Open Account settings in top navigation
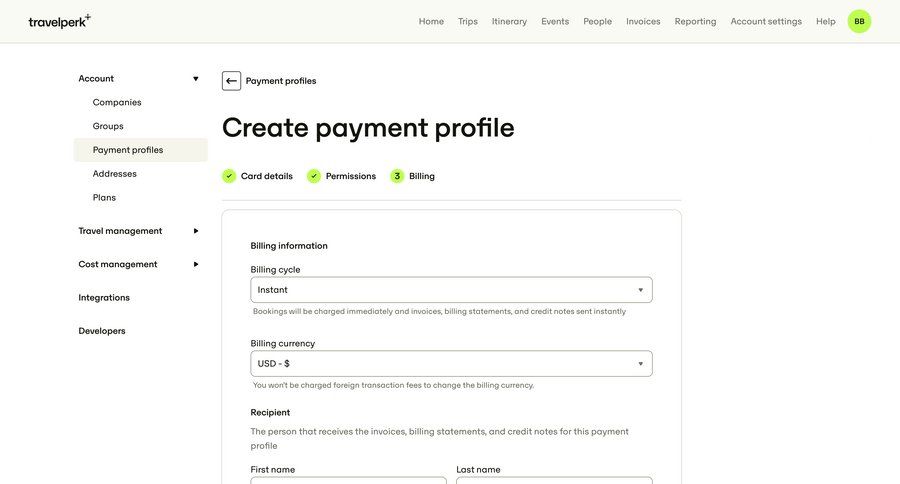The width and height of the screenshot is (900, 484). pos(766,21)
